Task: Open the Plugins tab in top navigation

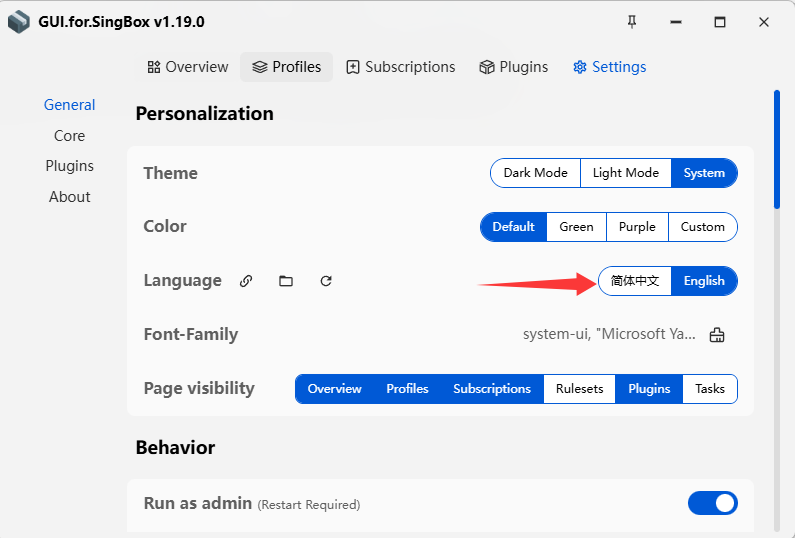Action: [x=513, y=67]
